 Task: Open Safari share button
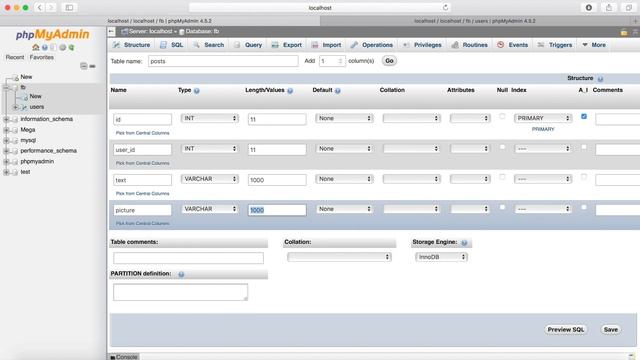pyautogui.click(x=609, y=7)
